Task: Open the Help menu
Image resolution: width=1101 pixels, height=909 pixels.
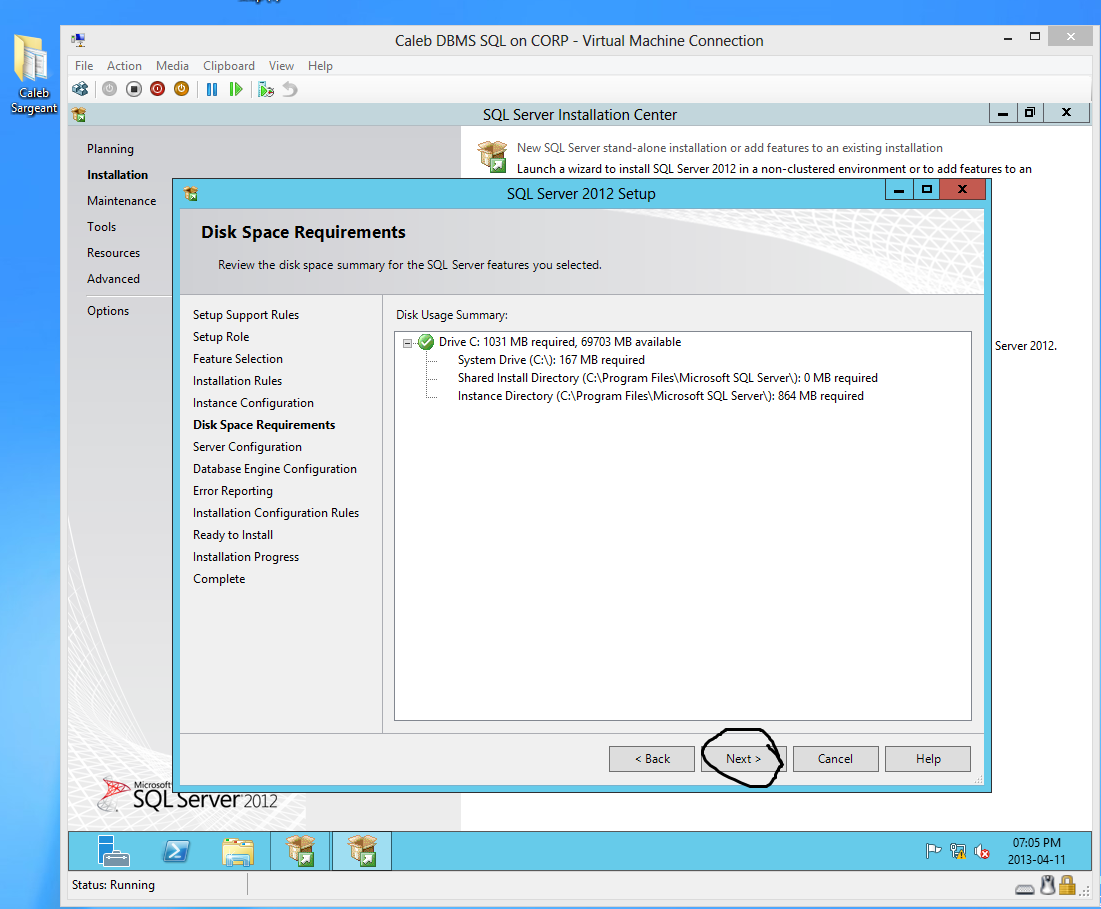Action: (x=320, y=65)
